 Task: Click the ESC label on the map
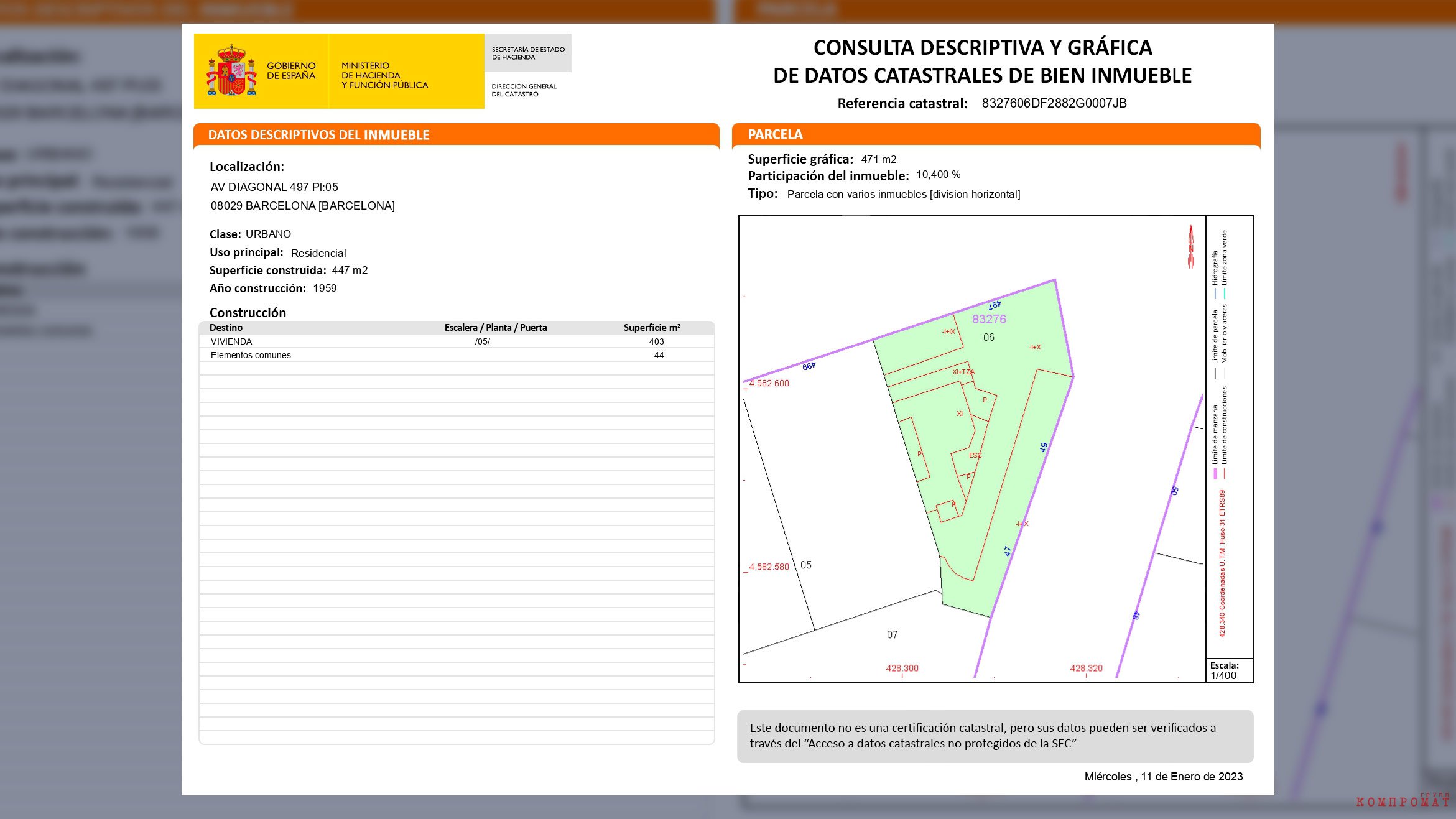975,455
